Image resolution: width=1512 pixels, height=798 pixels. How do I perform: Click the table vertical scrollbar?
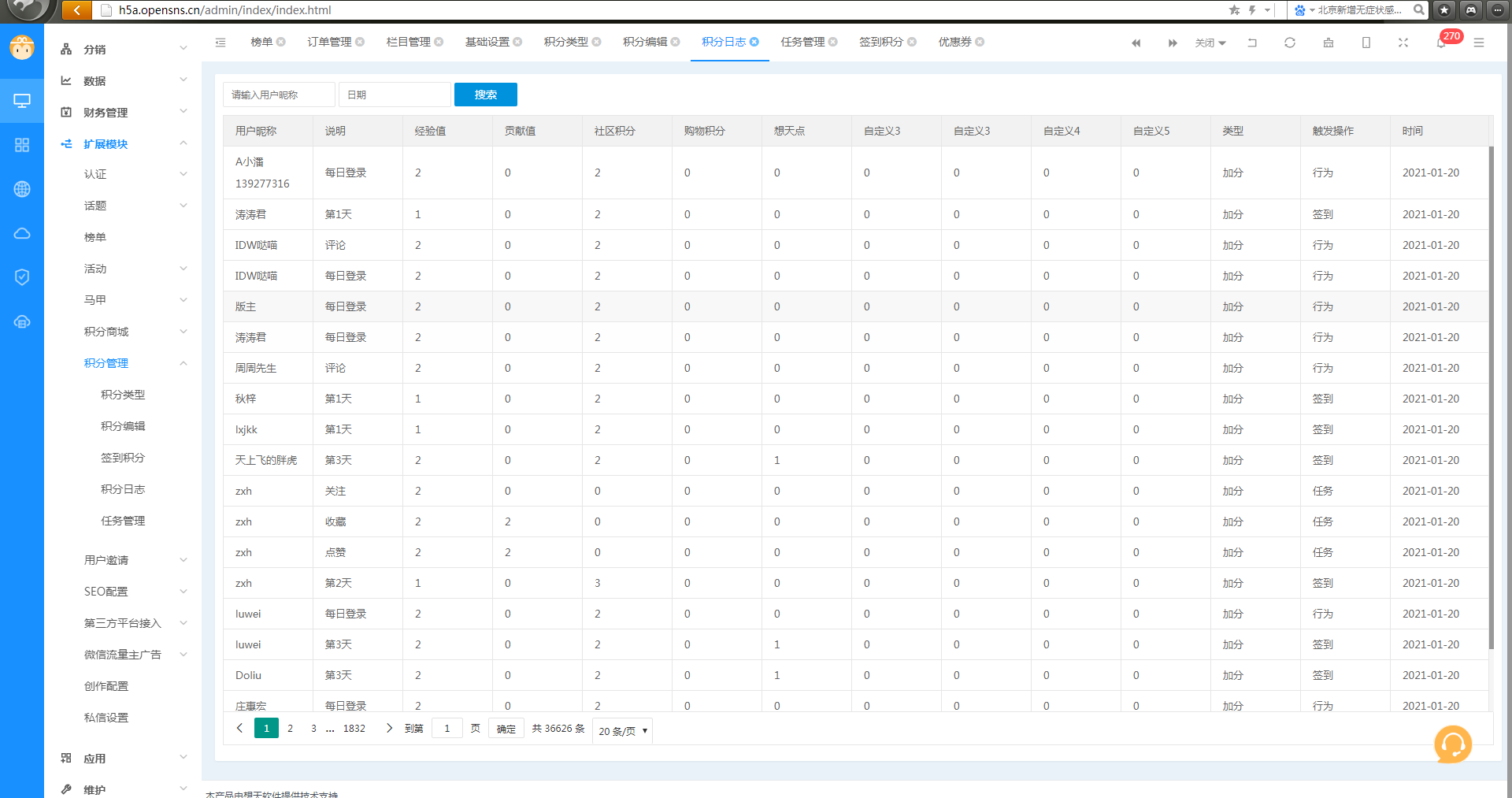tap(1491, 398)
